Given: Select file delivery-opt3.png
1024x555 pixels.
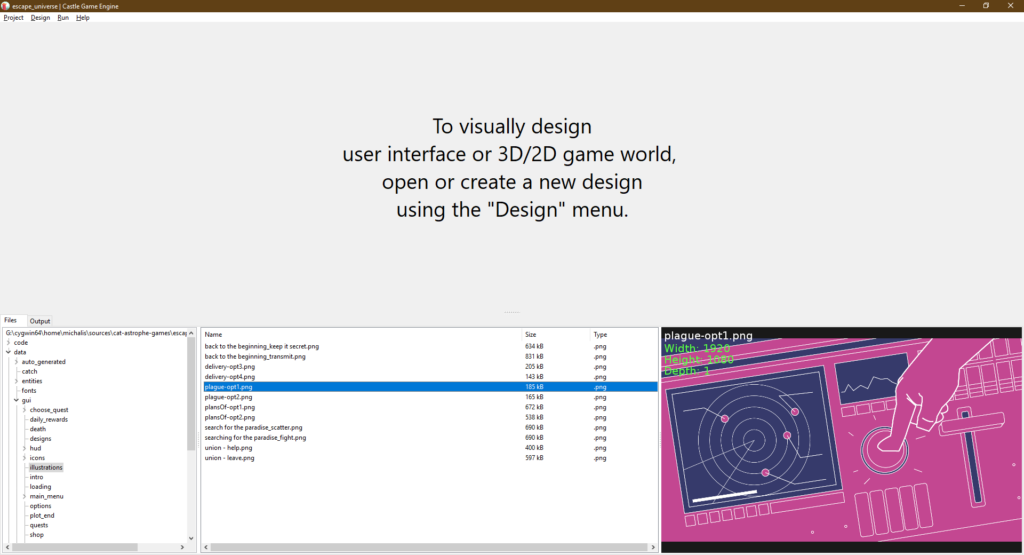Looking at the screenshot, I should click(x=229, y=367).
